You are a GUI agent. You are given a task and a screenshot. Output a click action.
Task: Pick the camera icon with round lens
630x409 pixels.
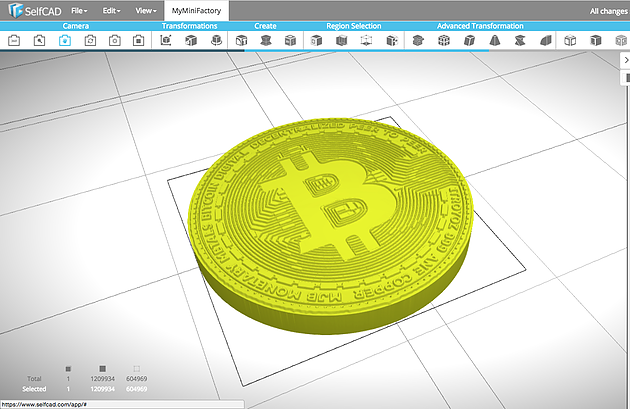tap(115, 40)
